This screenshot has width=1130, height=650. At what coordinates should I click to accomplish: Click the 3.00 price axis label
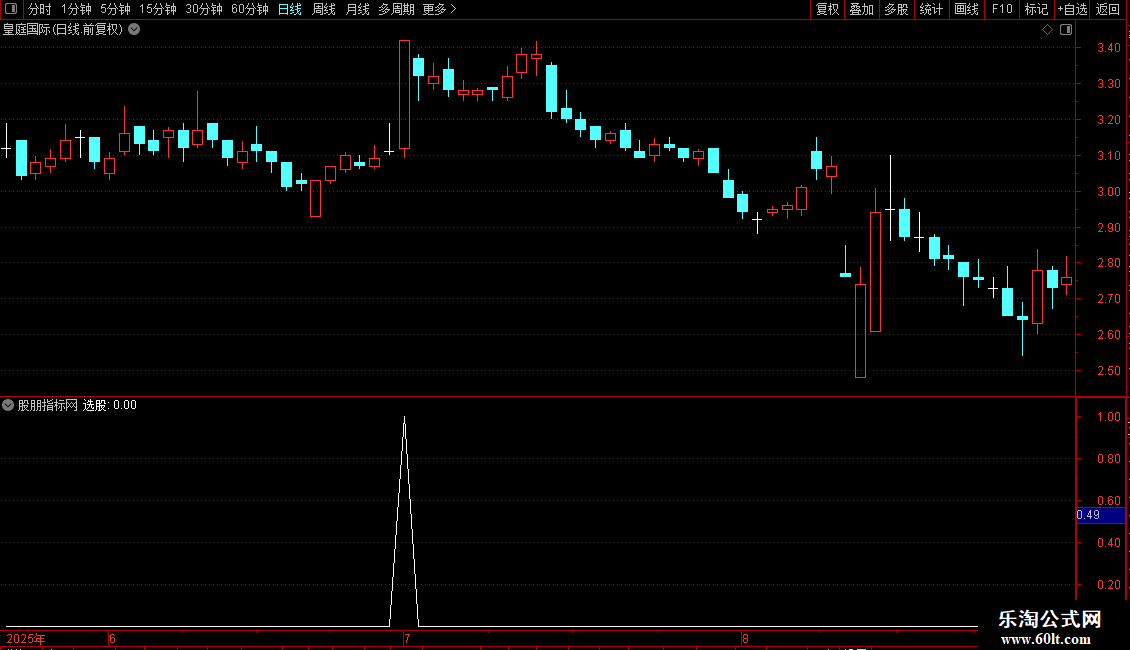pyautogui.click(x=1108, y=192)
